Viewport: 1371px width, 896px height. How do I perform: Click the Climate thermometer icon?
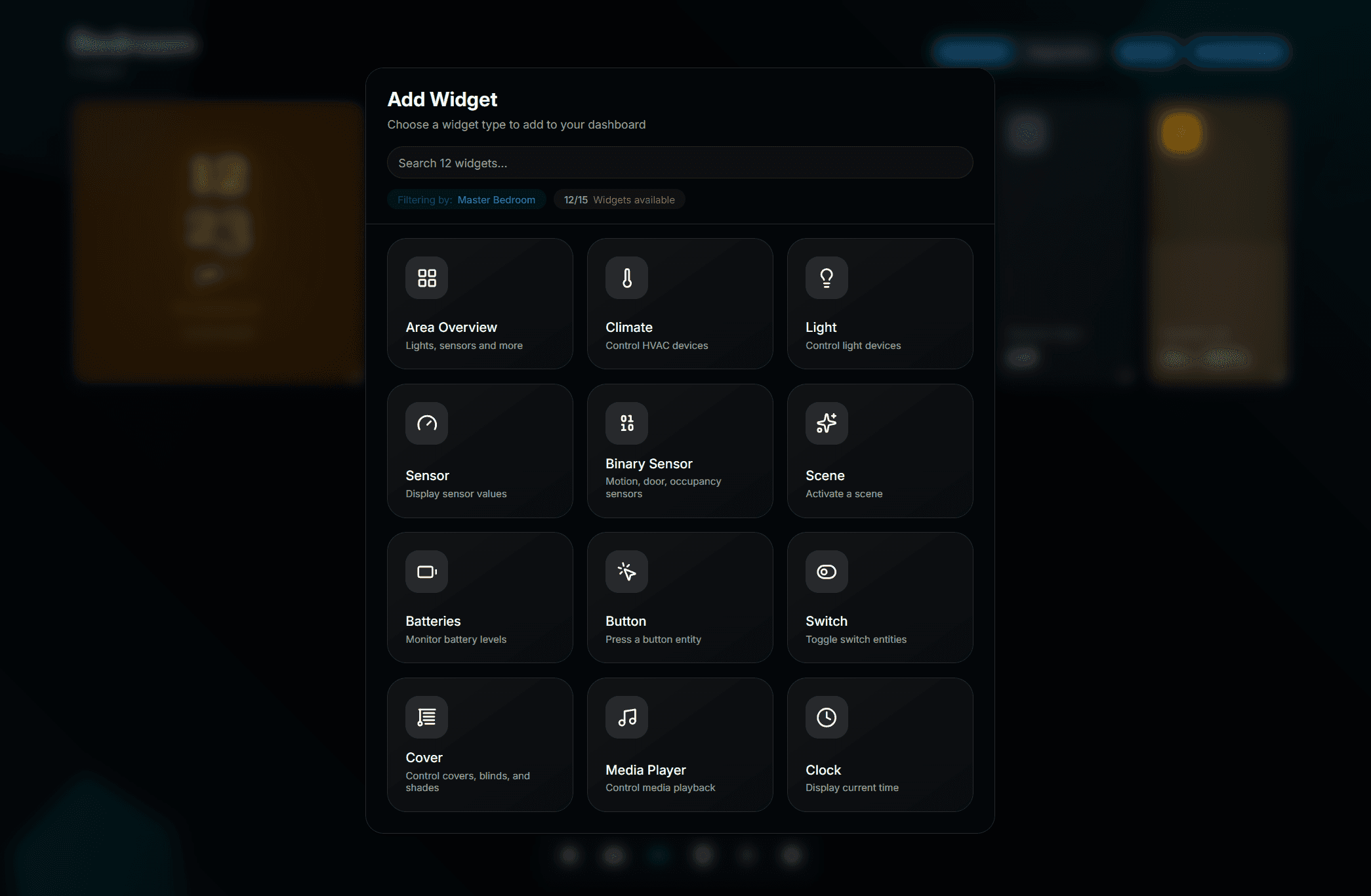(x=626, y=278)
